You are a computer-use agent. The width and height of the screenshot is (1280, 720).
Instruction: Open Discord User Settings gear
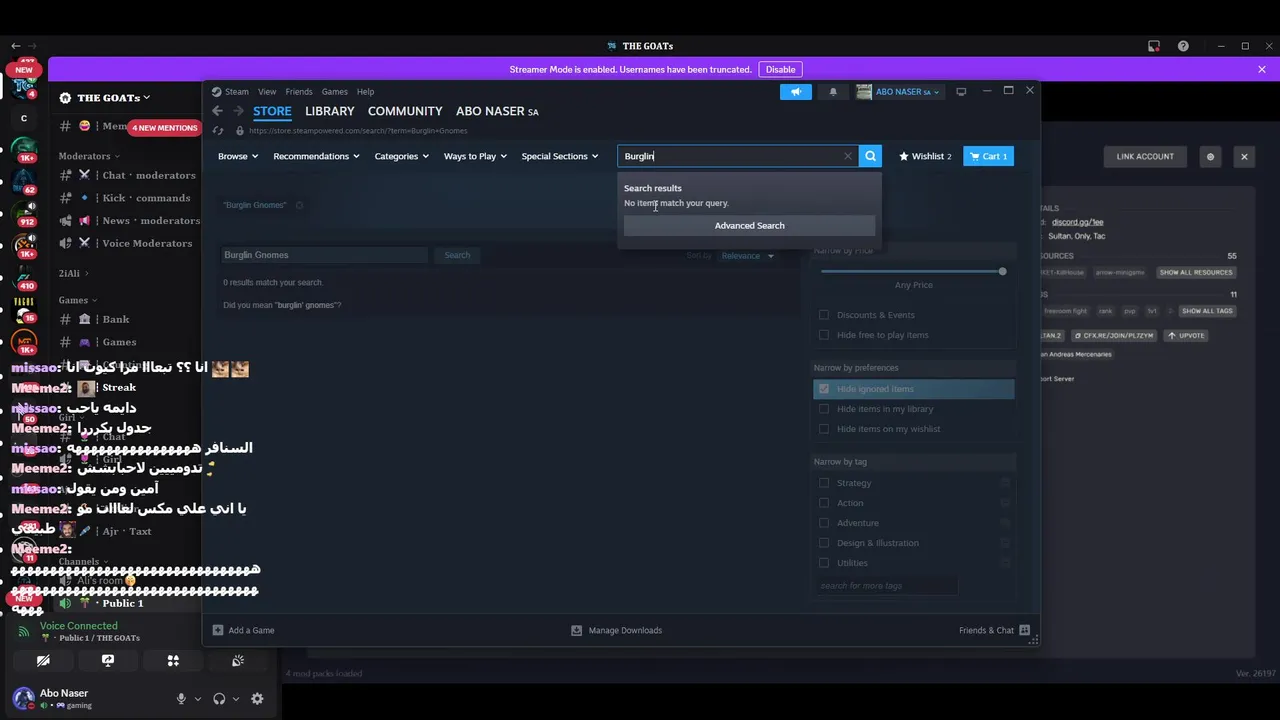(x=257, y=699)
